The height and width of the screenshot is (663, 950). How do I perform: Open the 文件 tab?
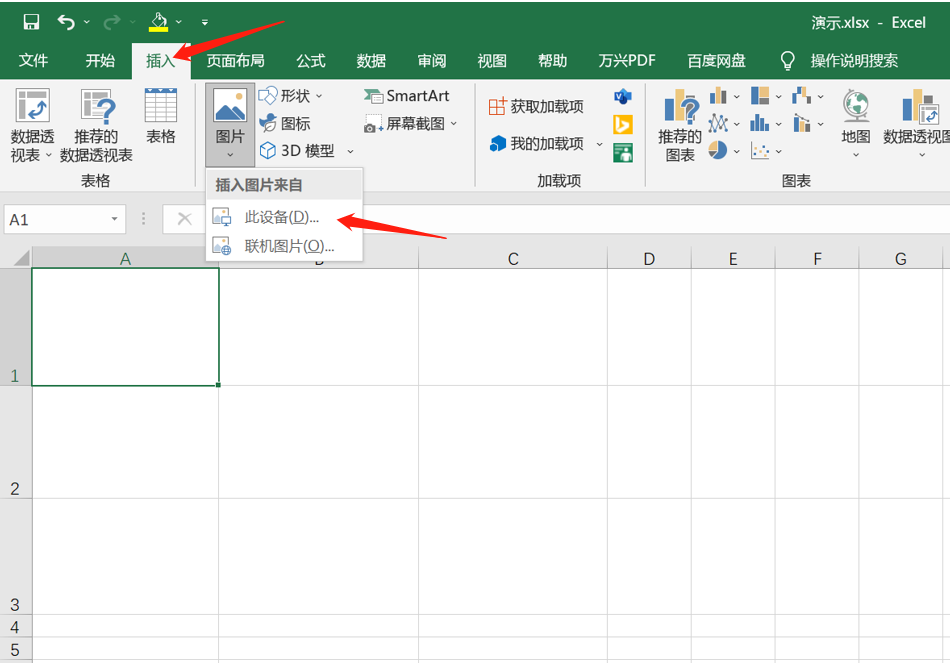click(x=33, y=61)
